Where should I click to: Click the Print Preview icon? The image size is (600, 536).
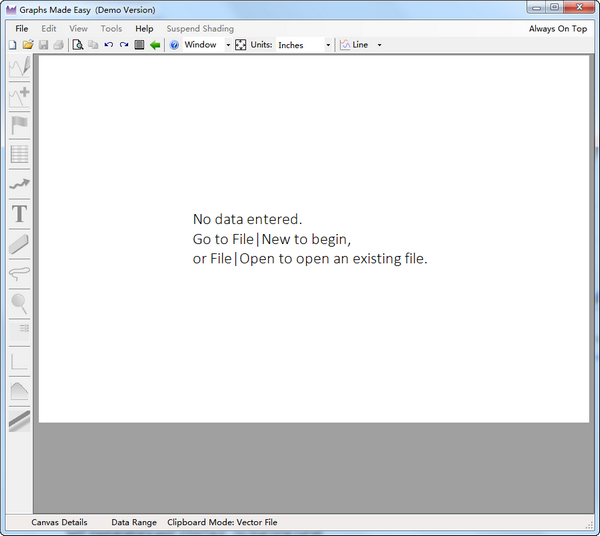coord(77,45)
